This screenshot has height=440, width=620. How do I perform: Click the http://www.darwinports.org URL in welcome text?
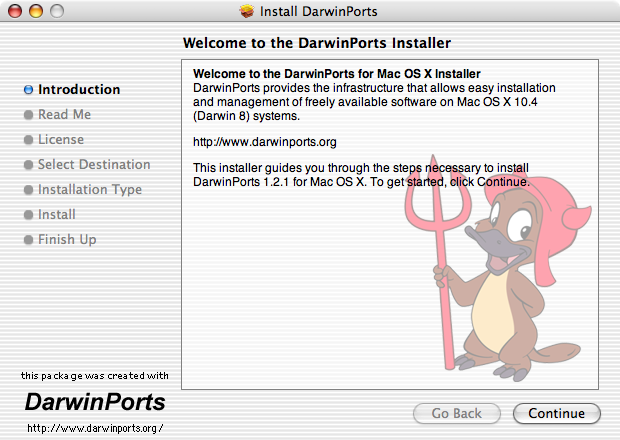click(x=265, y=142)
